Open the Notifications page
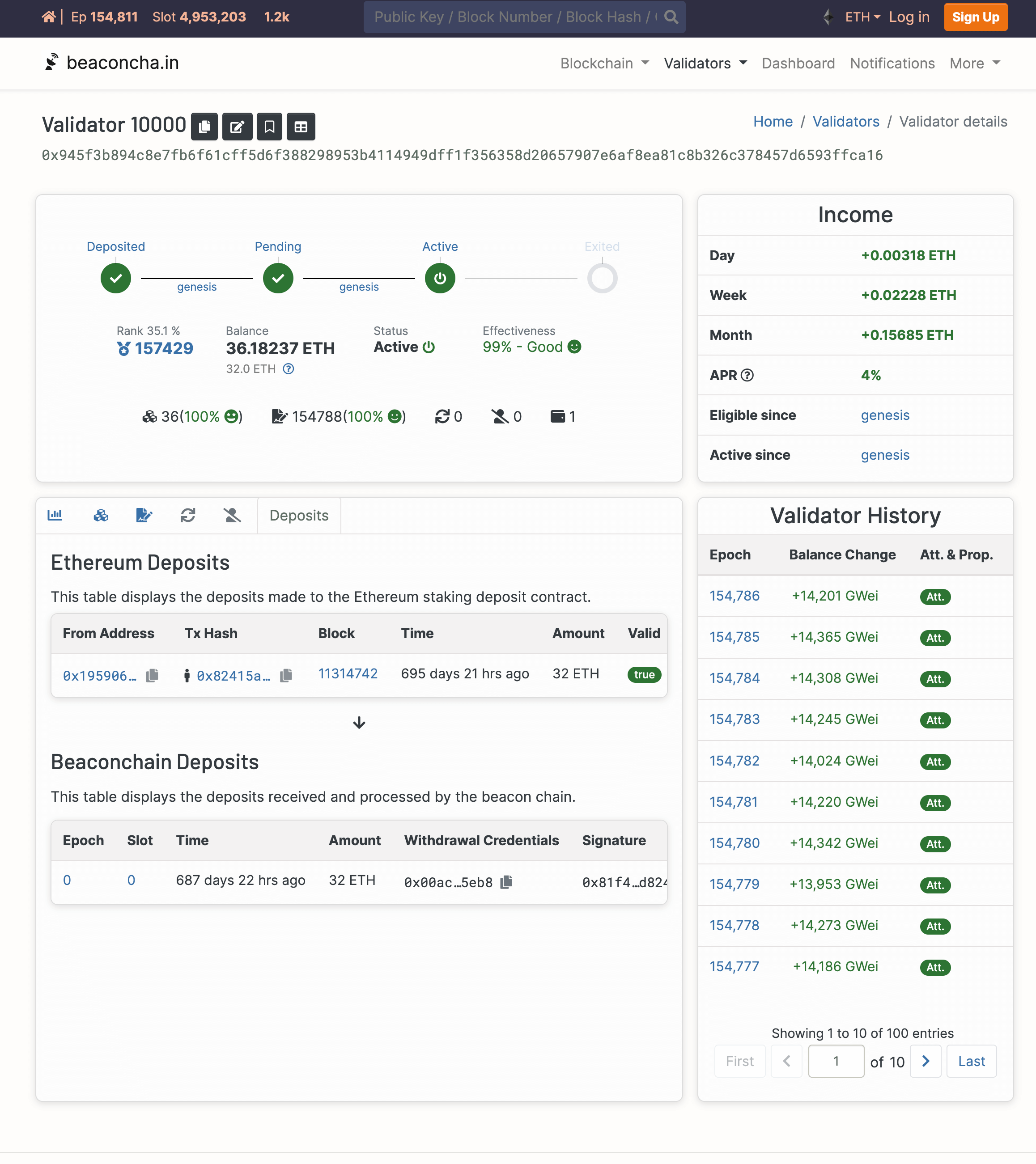 coord(892,63)
